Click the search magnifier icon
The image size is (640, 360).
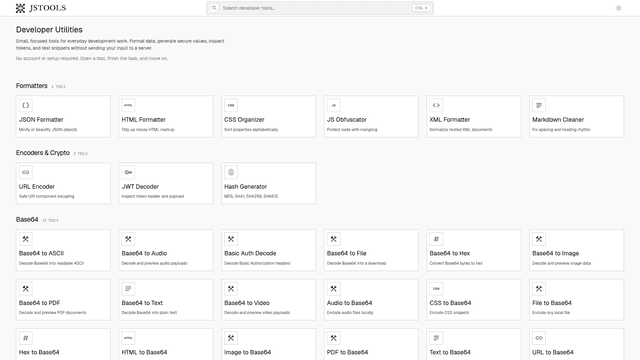tap(214, 8)
